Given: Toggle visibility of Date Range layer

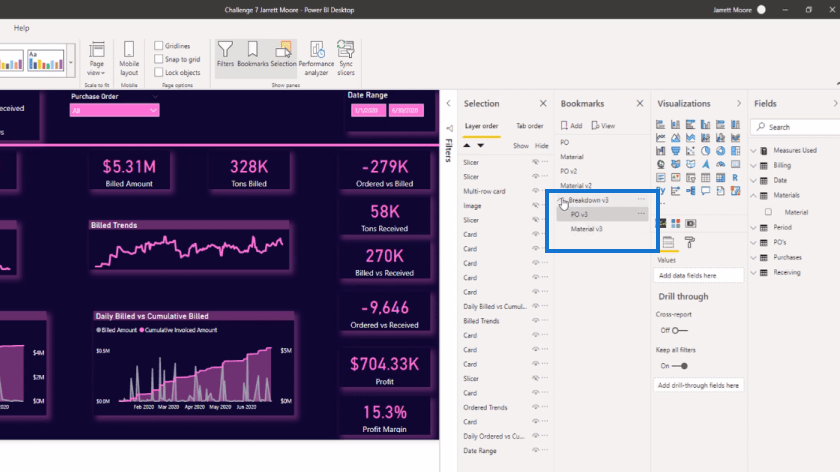Looking at the screenshot, I should coord(535,451).
